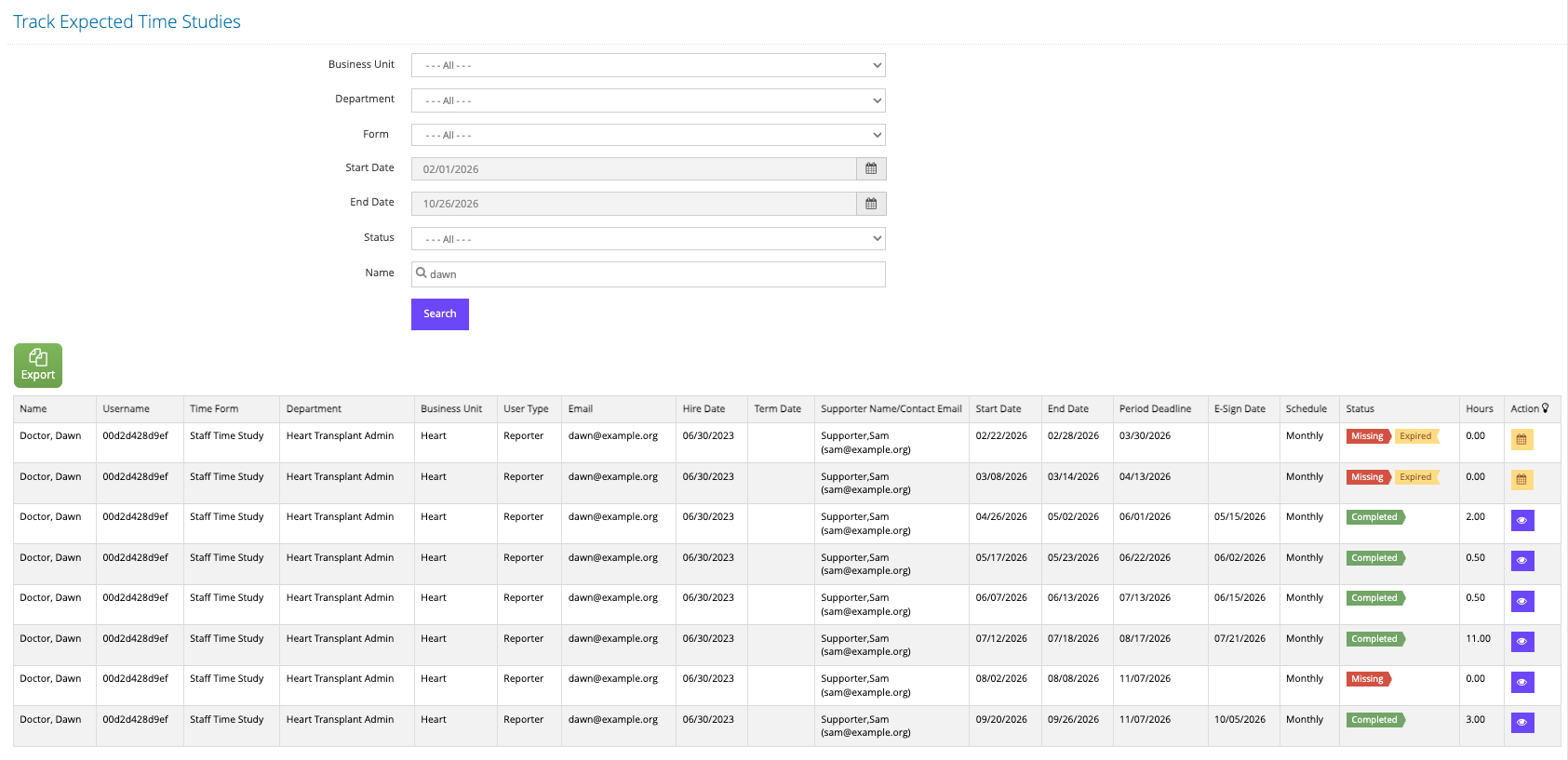
Task: Click the Name search input field
Action: [649, 274]
